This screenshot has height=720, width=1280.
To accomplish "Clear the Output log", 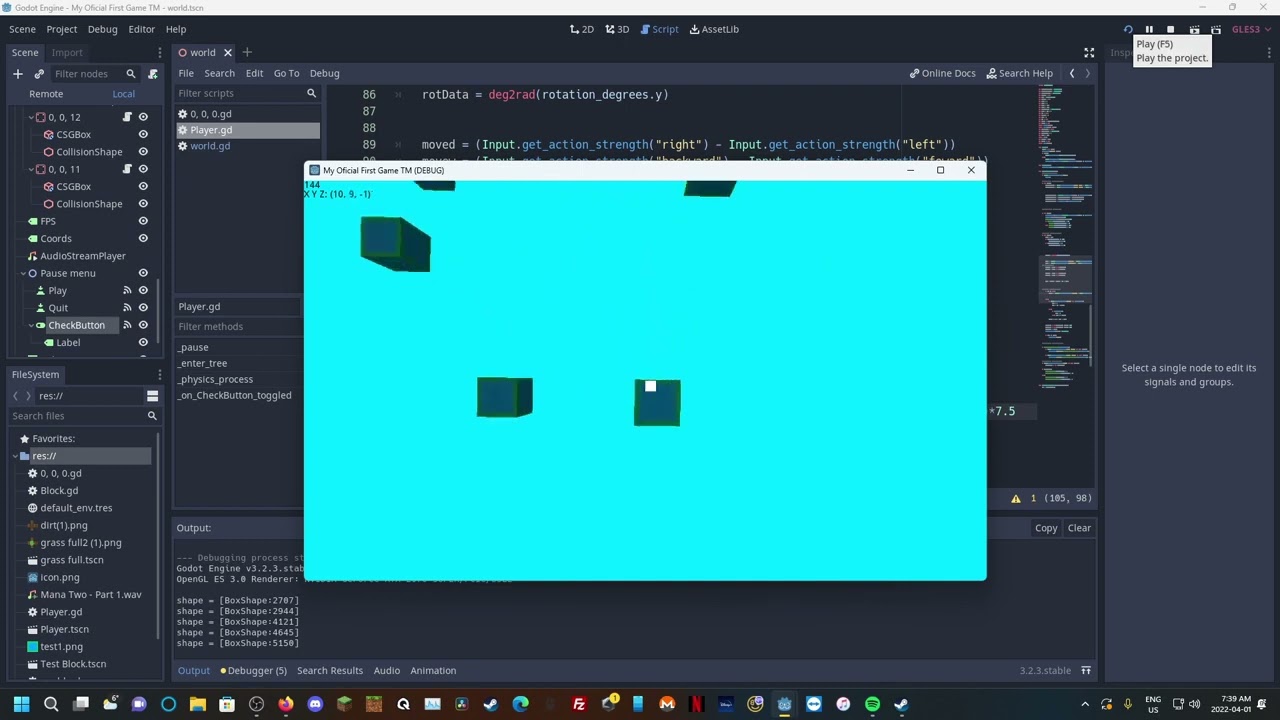I will [x=1079, y=528].
